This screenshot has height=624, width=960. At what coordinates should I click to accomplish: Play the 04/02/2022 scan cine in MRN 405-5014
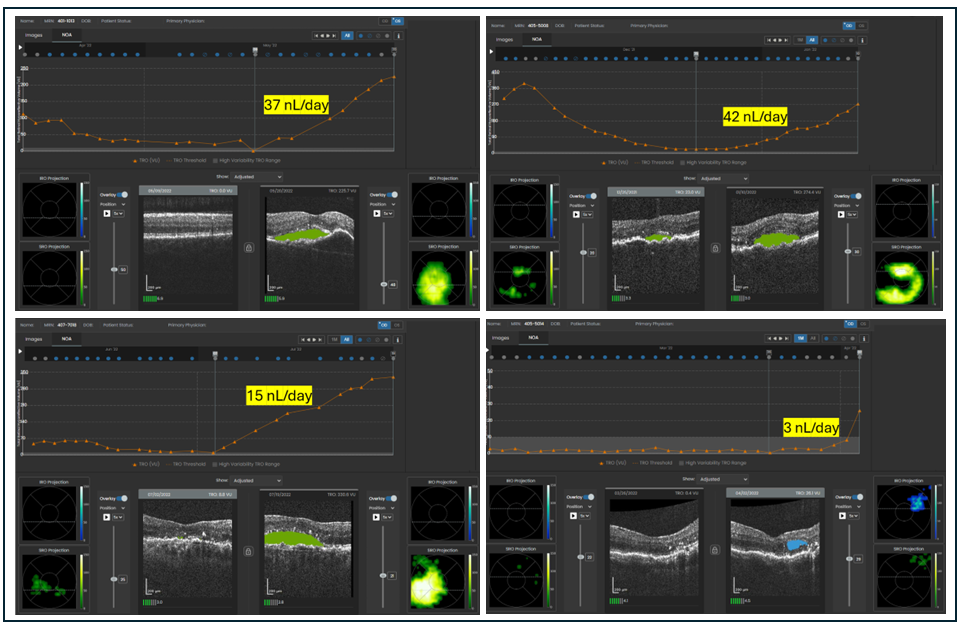coord(842,516)
